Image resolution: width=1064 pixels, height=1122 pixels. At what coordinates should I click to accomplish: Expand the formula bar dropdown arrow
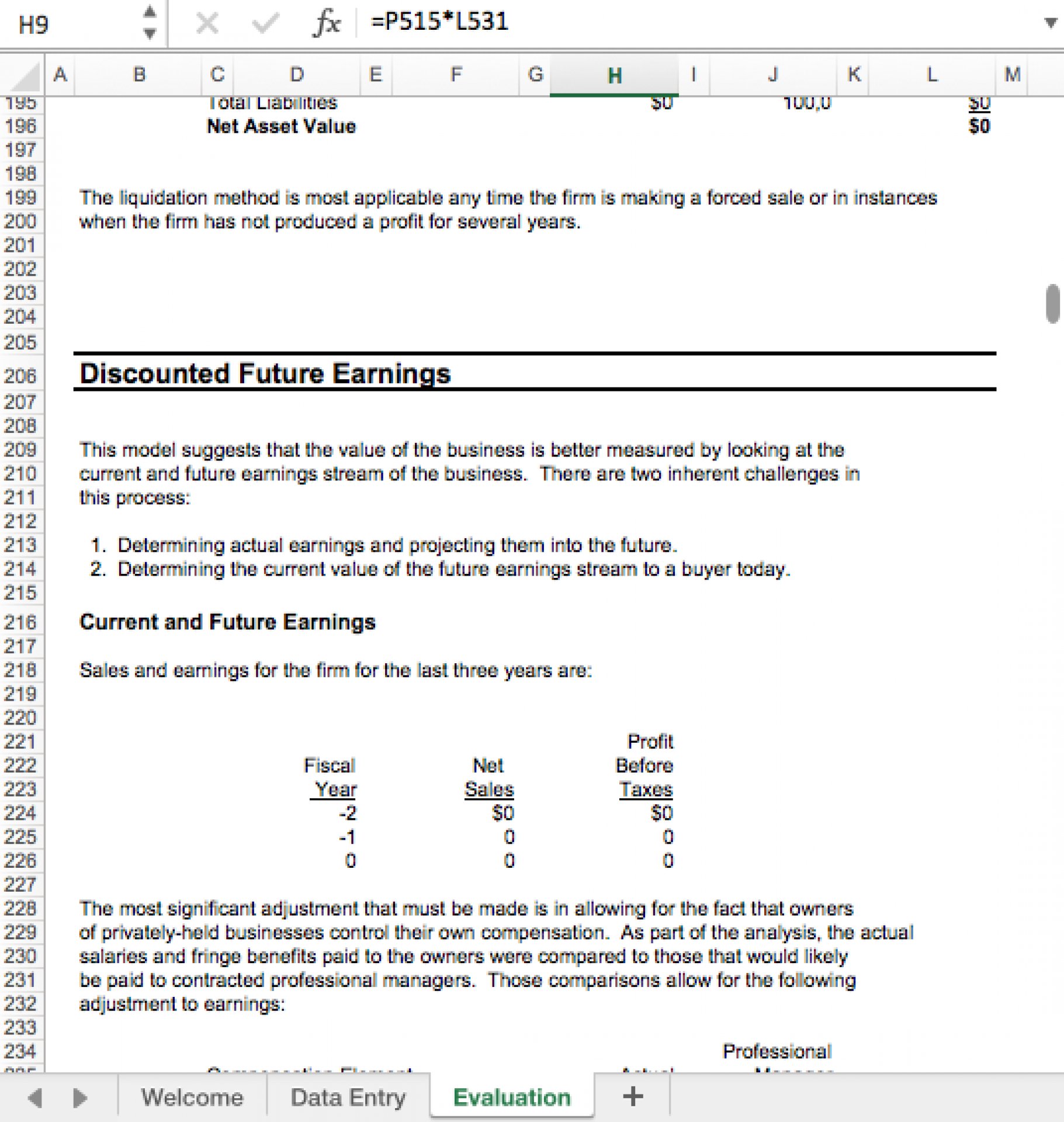point(1051,23)
